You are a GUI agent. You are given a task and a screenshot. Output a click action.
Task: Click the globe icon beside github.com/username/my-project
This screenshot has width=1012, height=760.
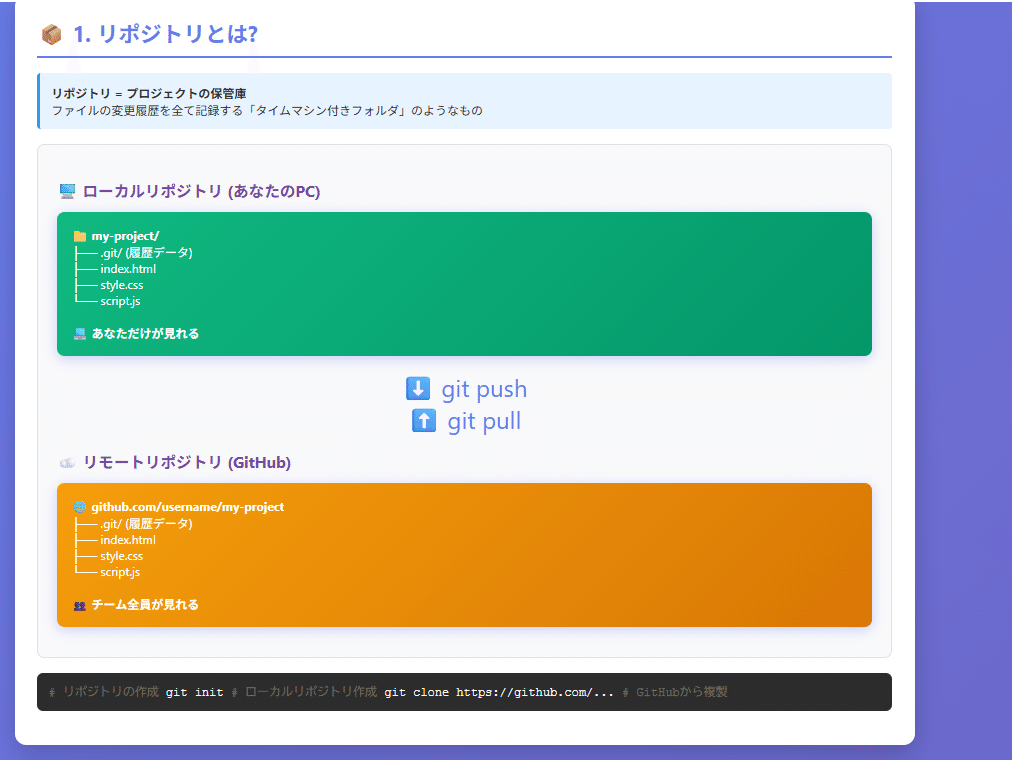pos(78,507)
